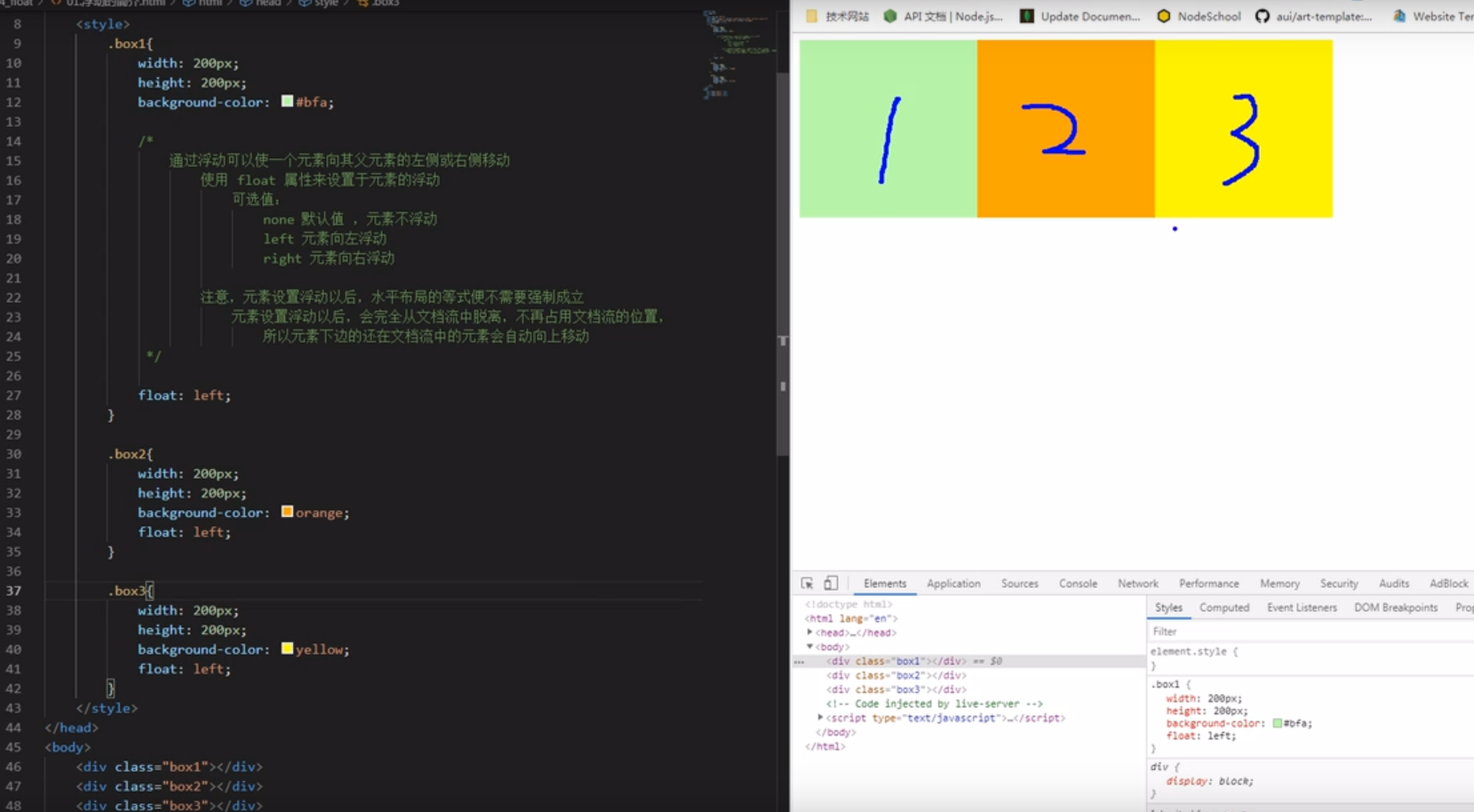The width and height of the screenshot is (1474, 812).
Task: Select the Memory tab
Action: point(1279,584)
